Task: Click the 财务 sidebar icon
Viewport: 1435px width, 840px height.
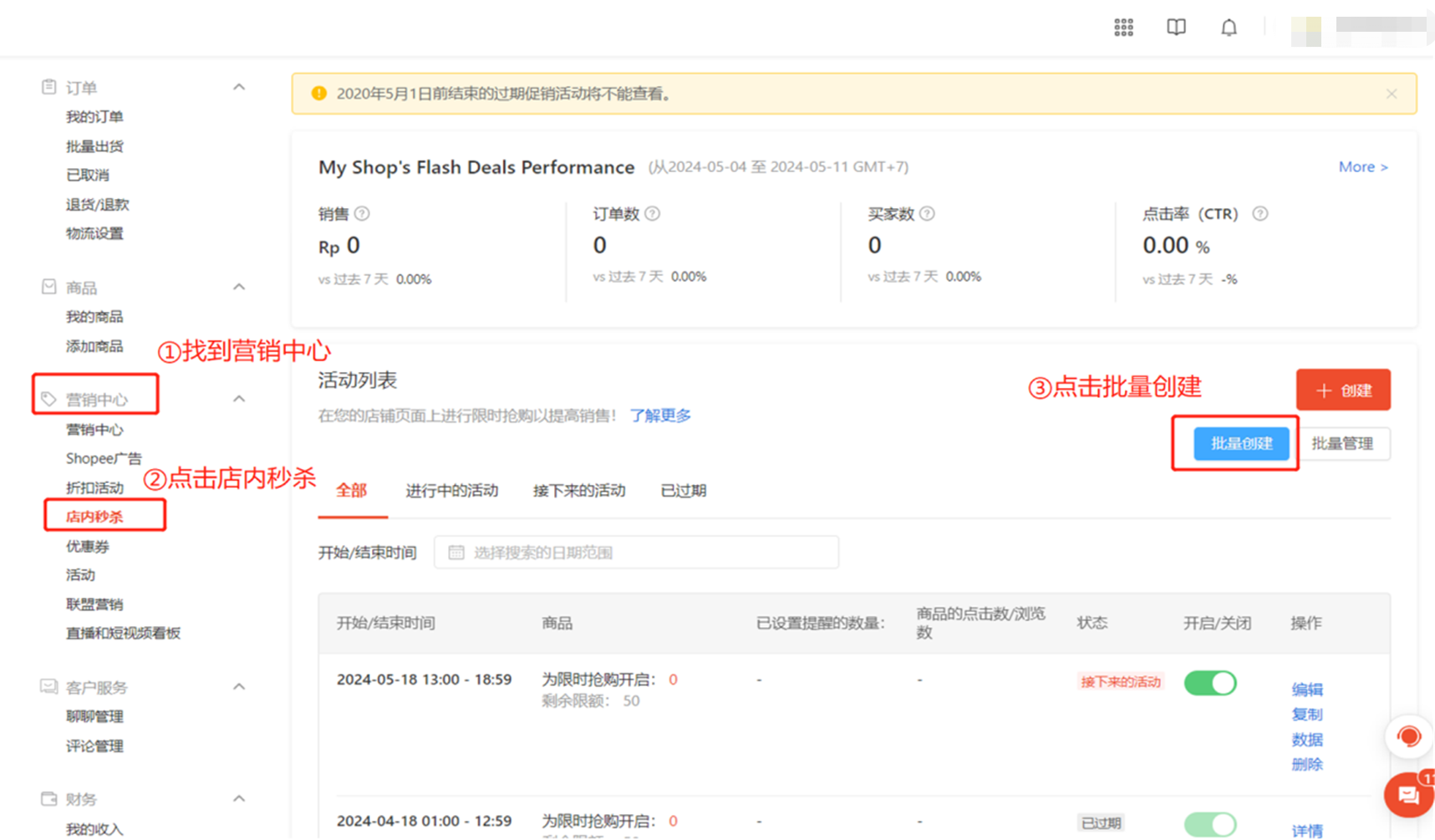Action: coord(48,797)
